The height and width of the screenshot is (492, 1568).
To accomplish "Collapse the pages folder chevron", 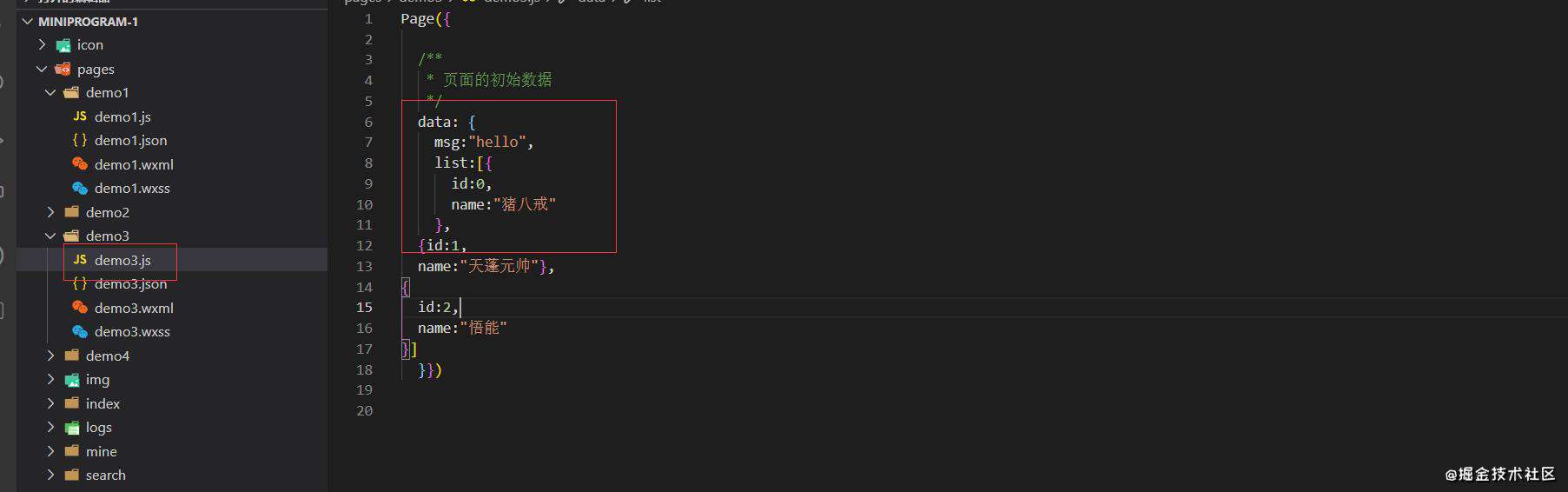I will [42, 69].
